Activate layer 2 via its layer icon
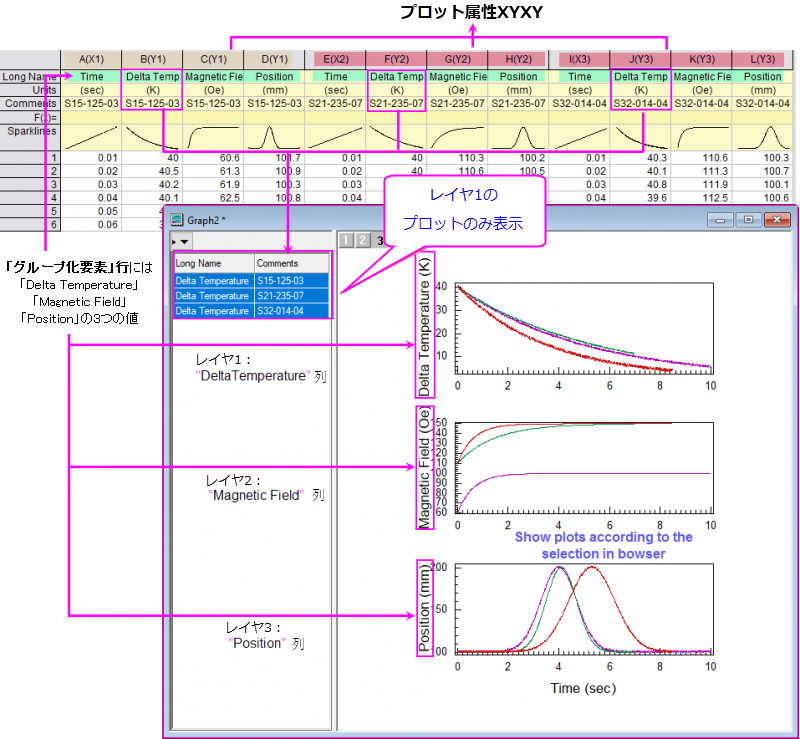The height and width of the screenshot is (739, 800). (362, 240)
